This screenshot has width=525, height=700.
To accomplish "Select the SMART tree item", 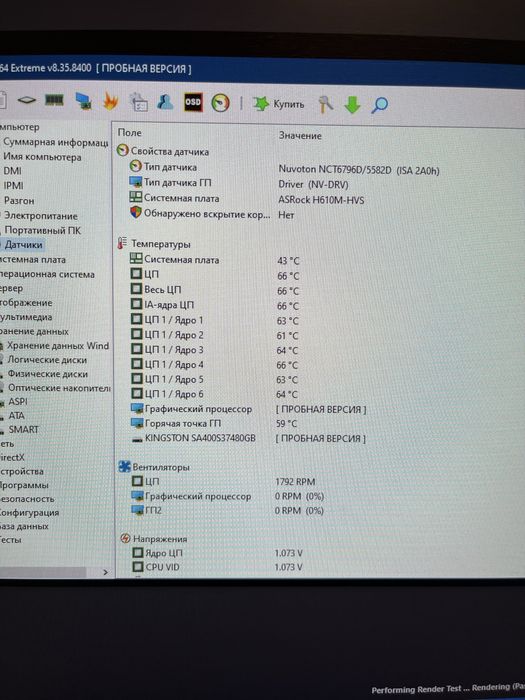I will (x=24, y=429).
